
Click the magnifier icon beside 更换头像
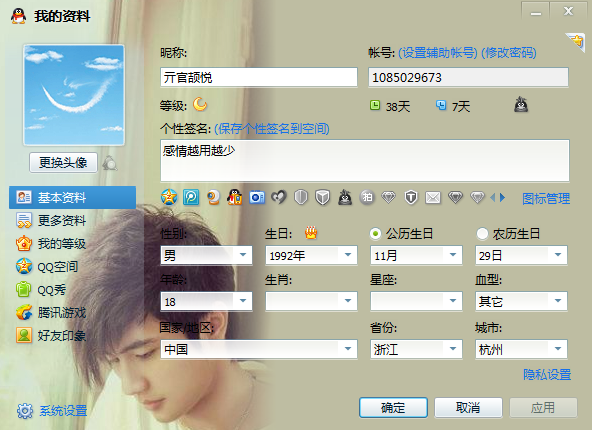coord(110,163)
